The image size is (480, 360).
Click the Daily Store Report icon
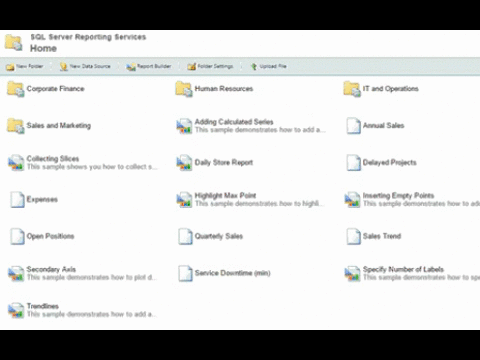(x=184, y=163)
